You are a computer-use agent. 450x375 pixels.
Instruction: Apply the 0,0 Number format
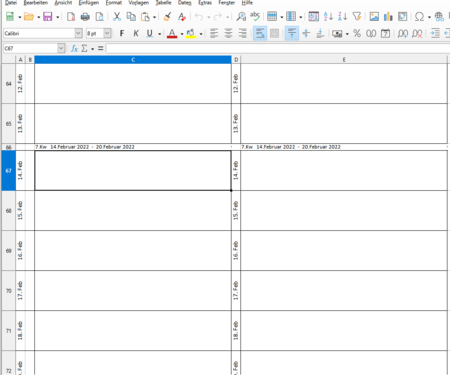(x=371, y=33)
